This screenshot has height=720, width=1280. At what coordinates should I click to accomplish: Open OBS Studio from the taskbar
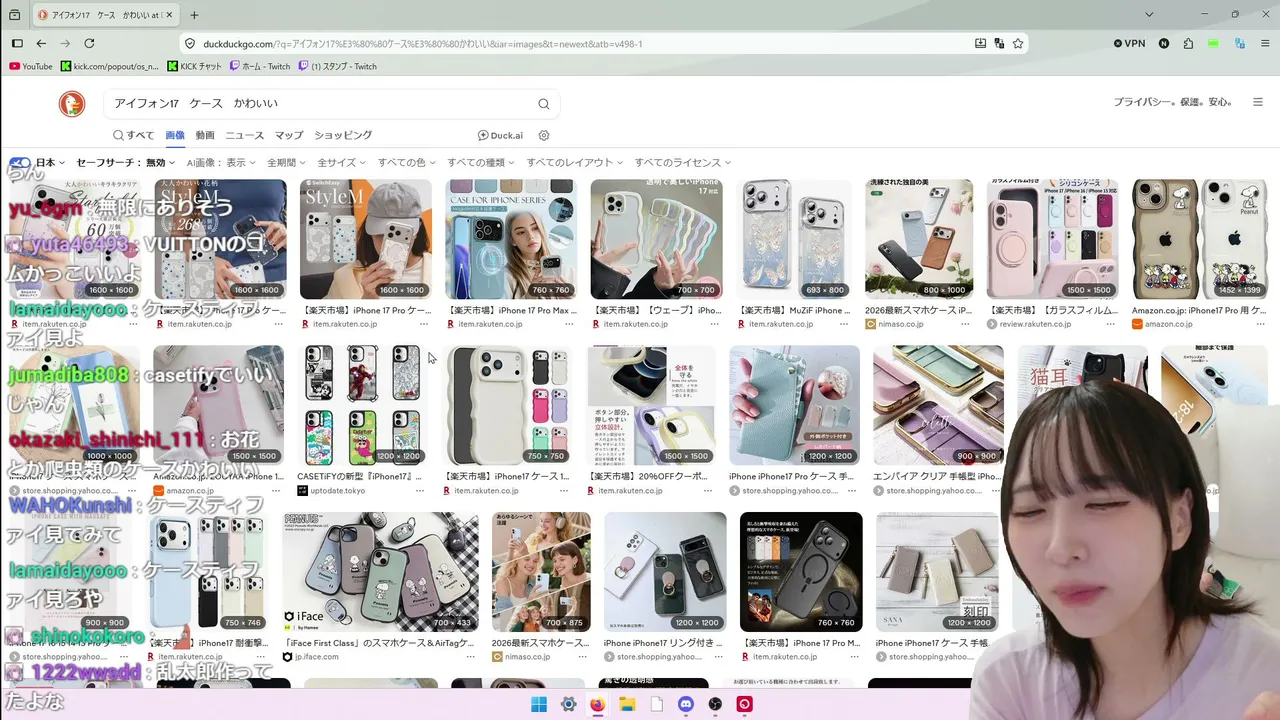click(715, 704)
